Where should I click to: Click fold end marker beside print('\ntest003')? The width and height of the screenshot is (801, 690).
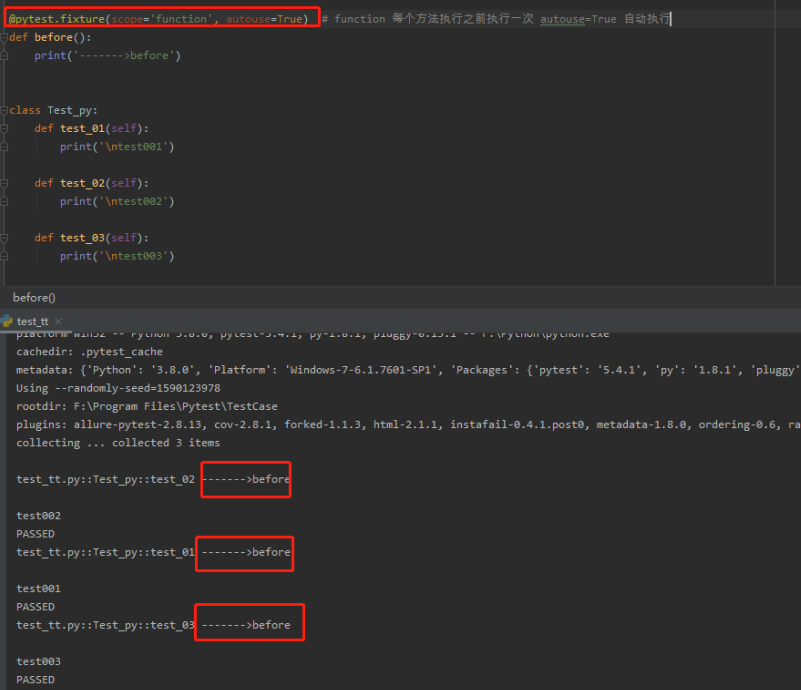click(x=4, y=256)
